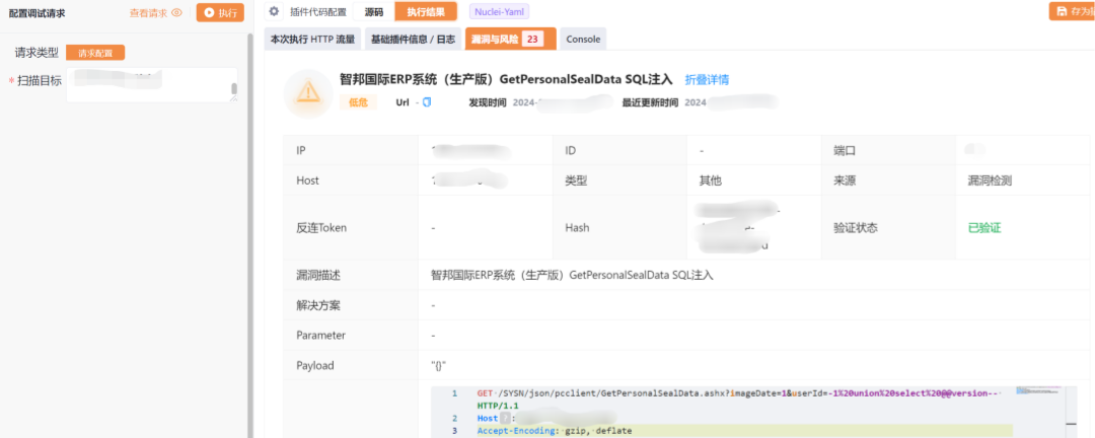Click the Parameter row label
This screenshot has width=1095, height=438.
coord(321,335)
